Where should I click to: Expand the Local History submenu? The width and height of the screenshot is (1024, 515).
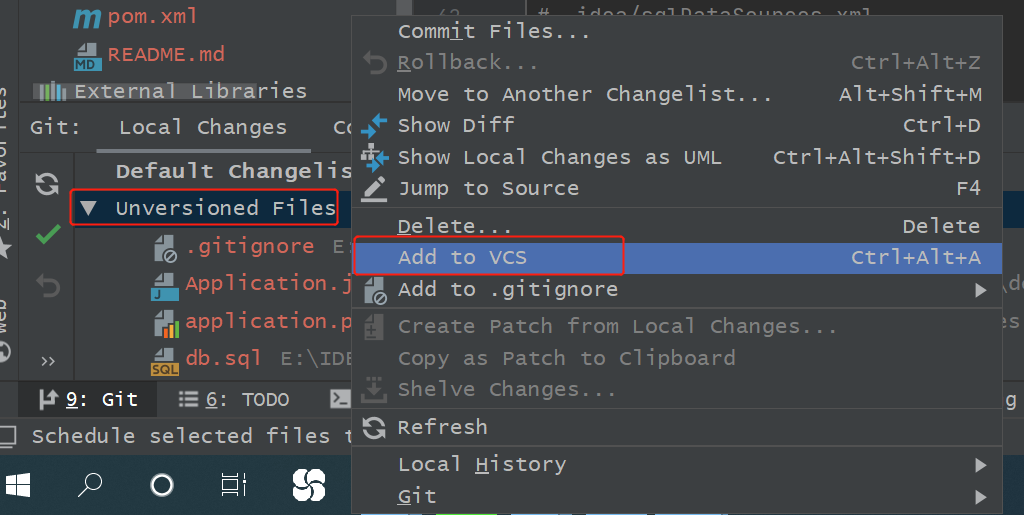coord(980,465)
